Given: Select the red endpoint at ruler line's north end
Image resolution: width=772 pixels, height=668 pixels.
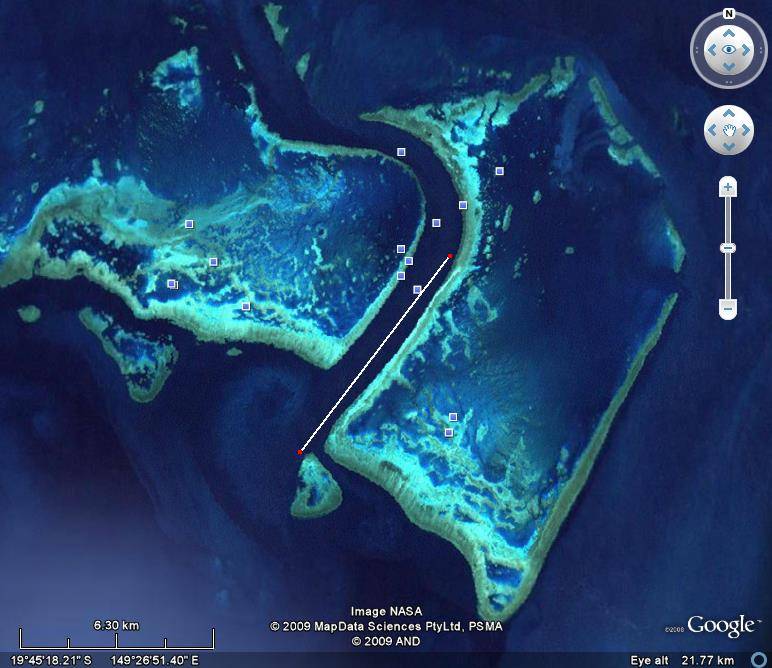Looking at the screenshot, I should pos(450,257).
